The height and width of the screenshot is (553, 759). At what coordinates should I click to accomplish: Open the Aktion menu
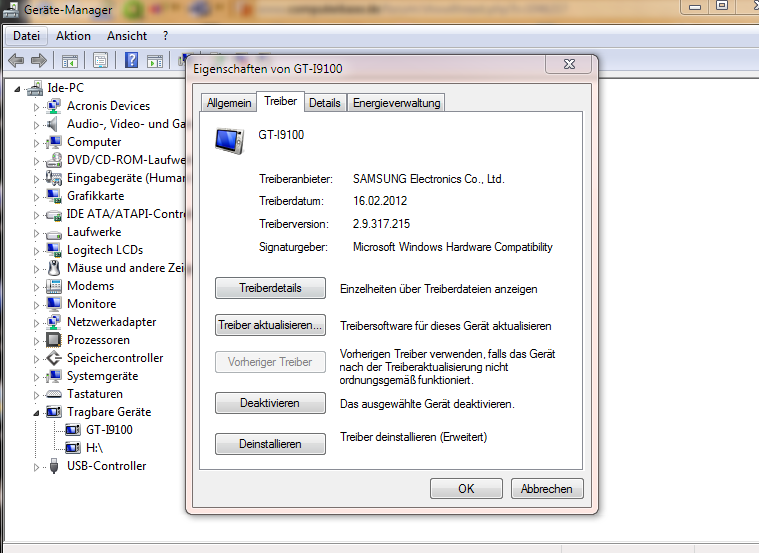coord(73,36)
